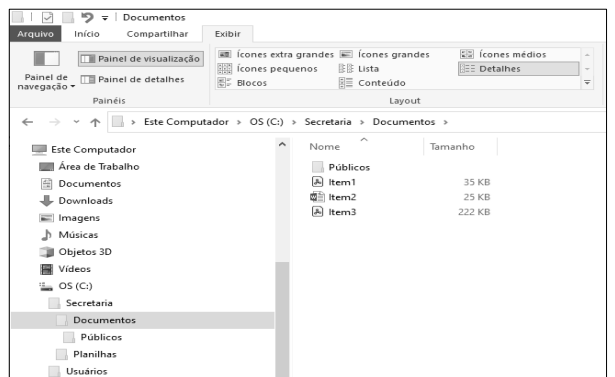
Task: Click the 35 KB size value
Action: coord(477,182)
